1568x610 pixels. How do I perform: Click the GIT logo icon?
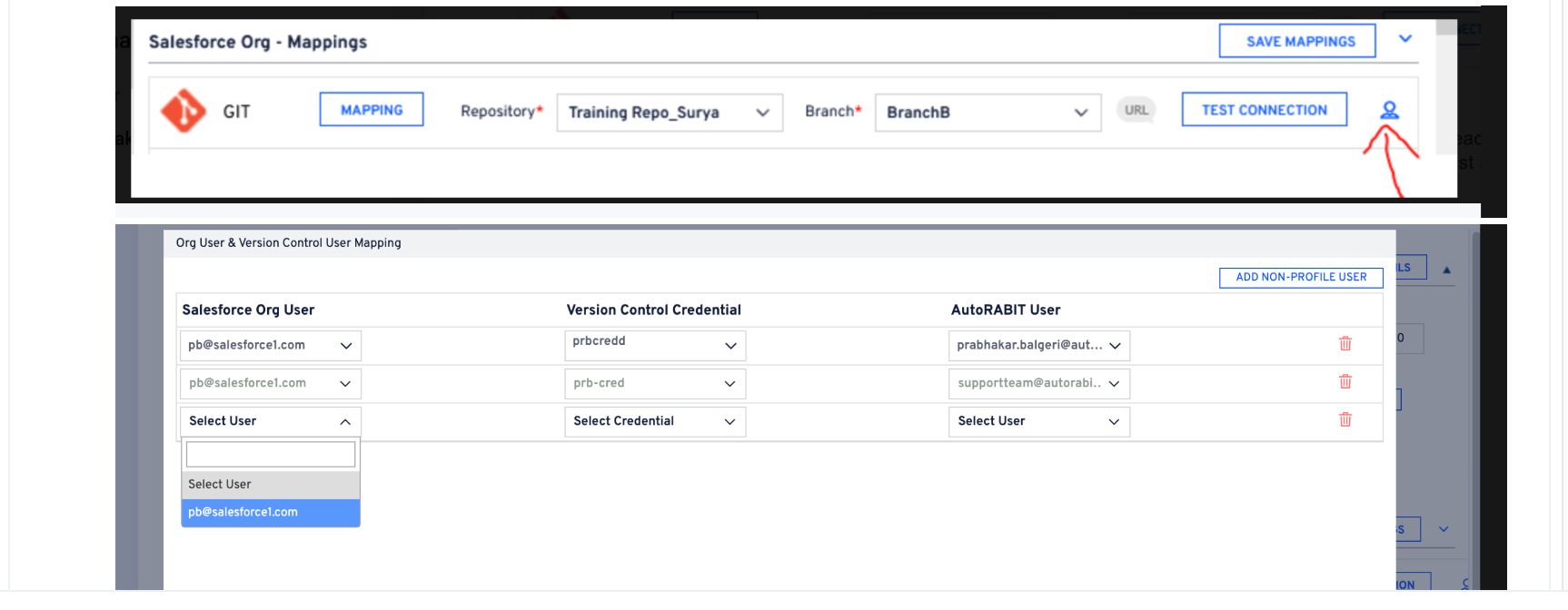184,111
